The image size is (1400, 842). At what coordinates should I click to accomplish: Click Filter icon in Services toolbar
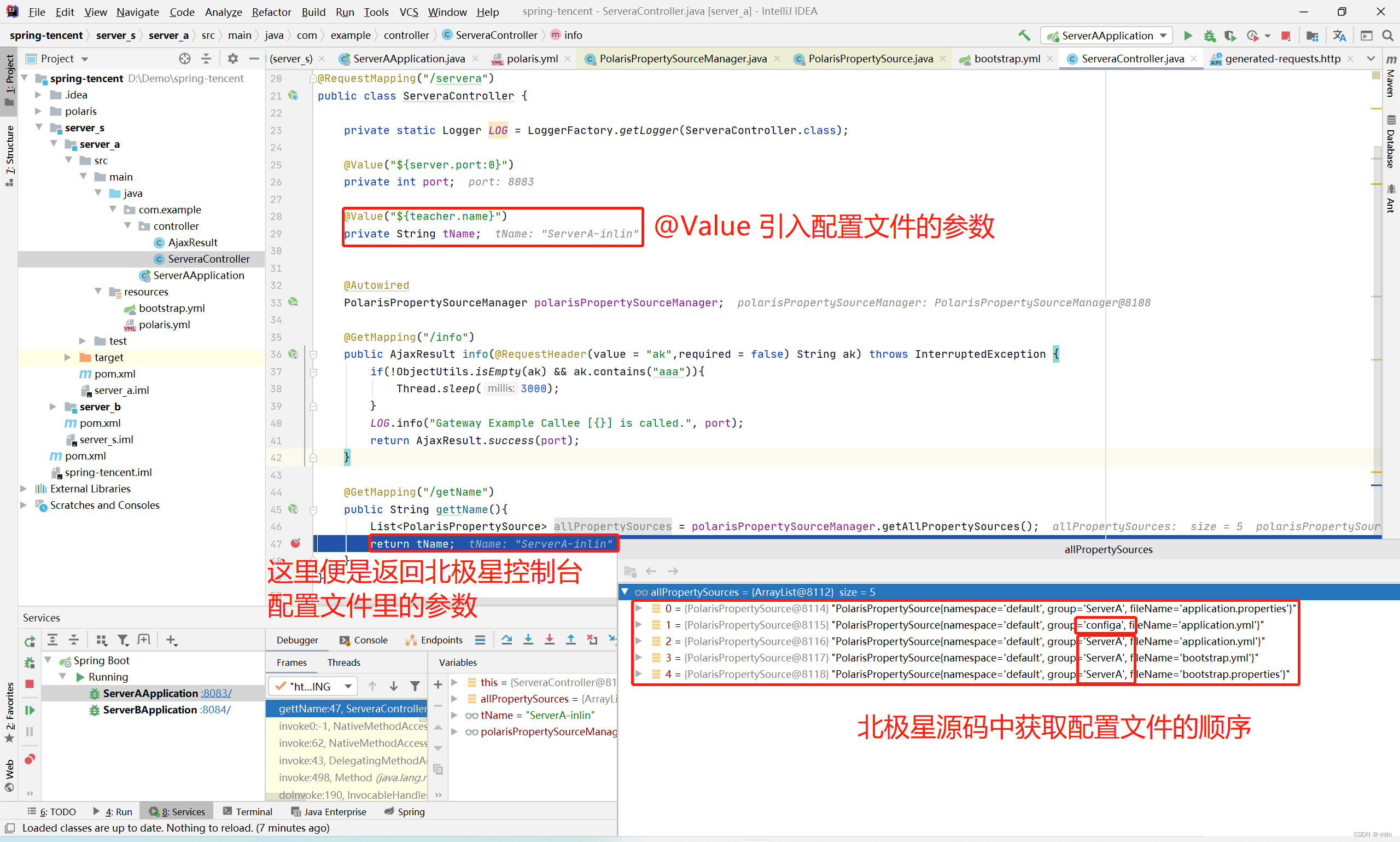[122, 640]
